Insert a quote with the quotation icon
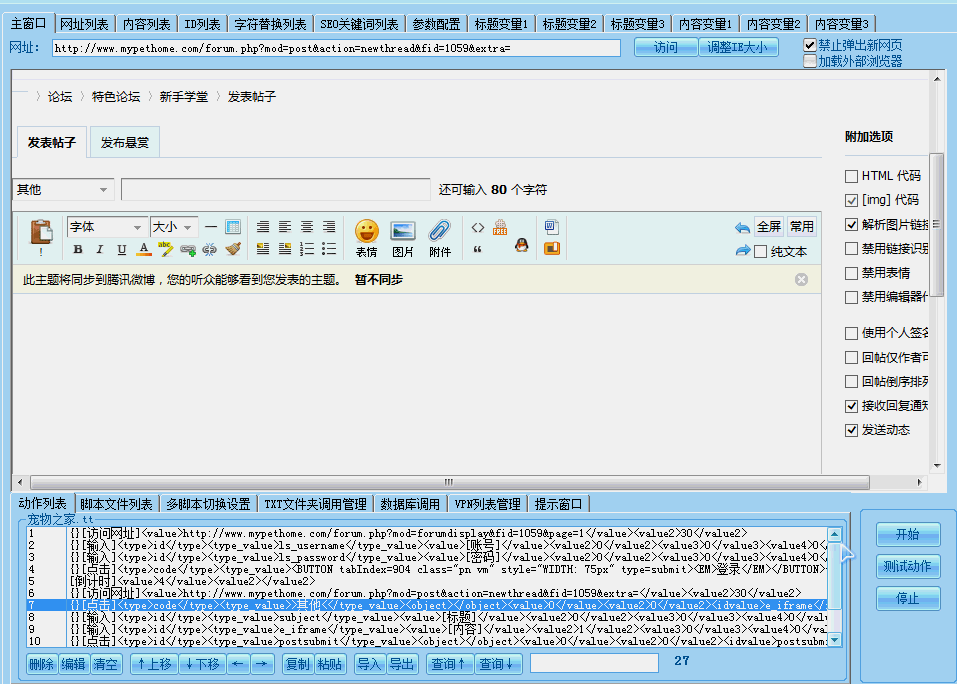 (477, 249)
